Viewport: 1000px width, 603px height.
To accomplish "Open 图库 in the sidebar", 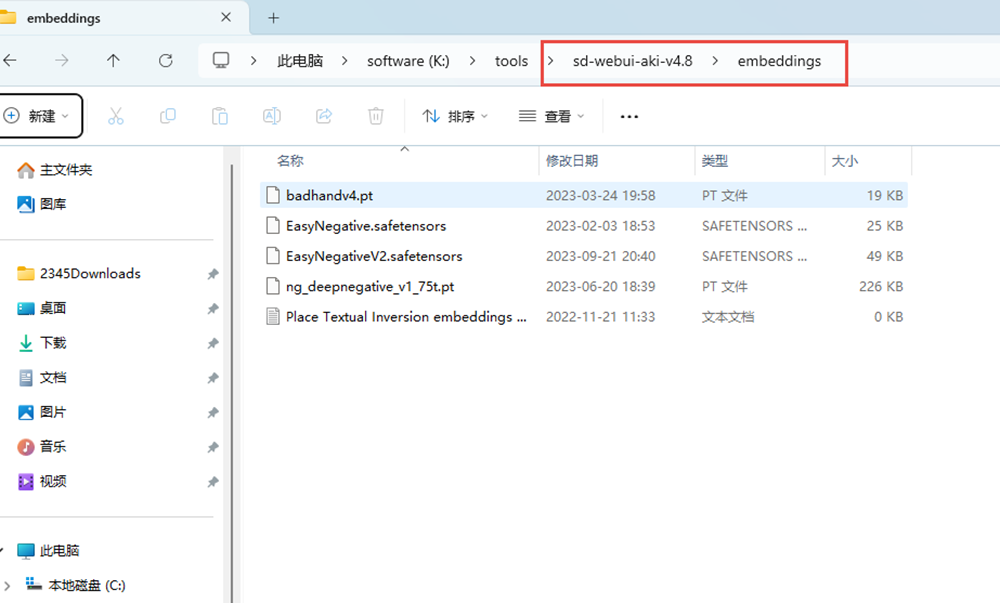I will click(x=42, y=204).
